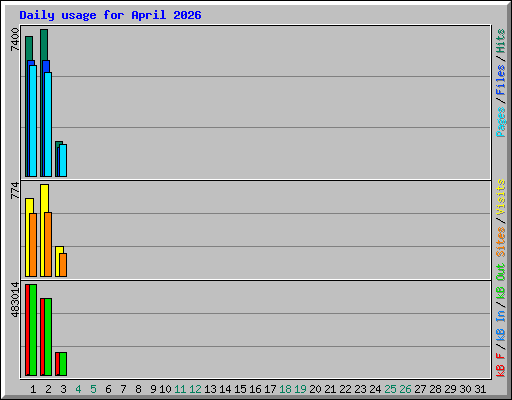Click weekend day 5 on the x-axis
Screen dimensions: 512x400
(x=93, y=389)
